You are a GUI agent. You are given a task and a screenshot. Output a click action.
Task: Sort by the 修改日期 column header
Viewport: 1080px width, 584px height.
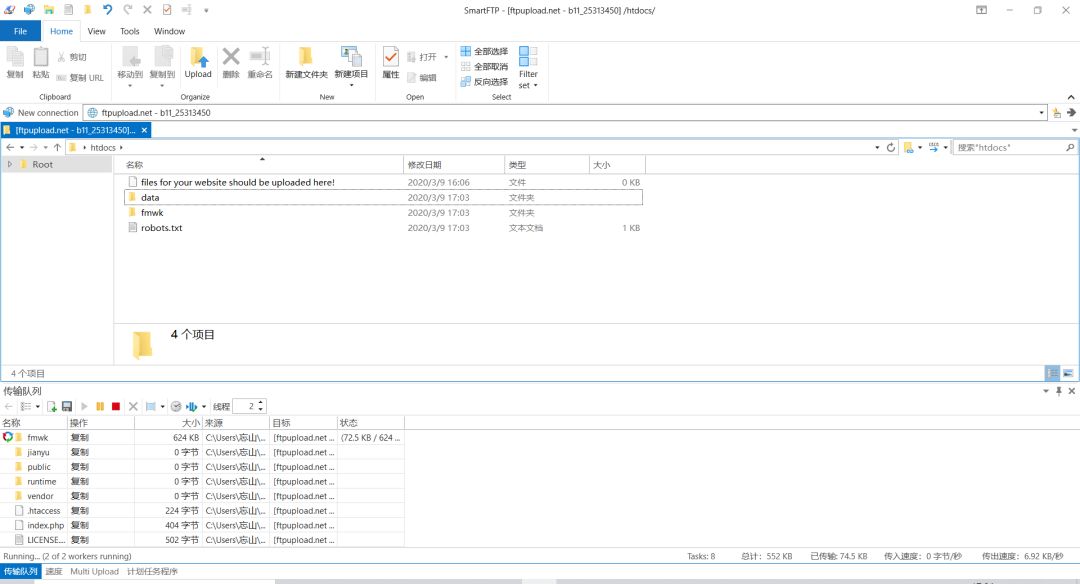click(x=454, y=165)
